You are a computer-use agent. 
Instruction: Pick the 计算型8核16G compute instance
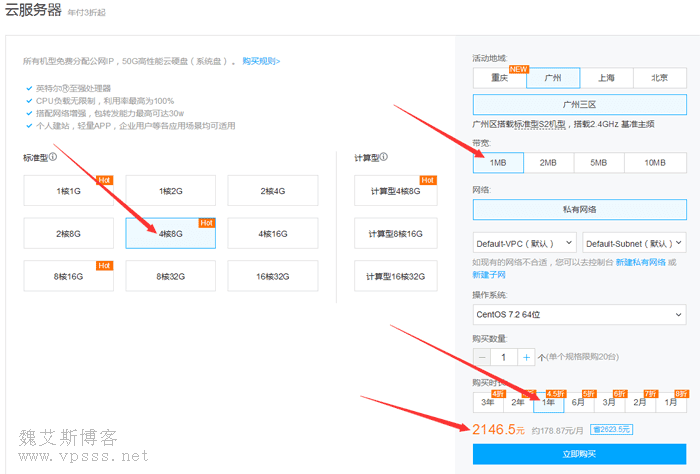(x=395, y=233)
